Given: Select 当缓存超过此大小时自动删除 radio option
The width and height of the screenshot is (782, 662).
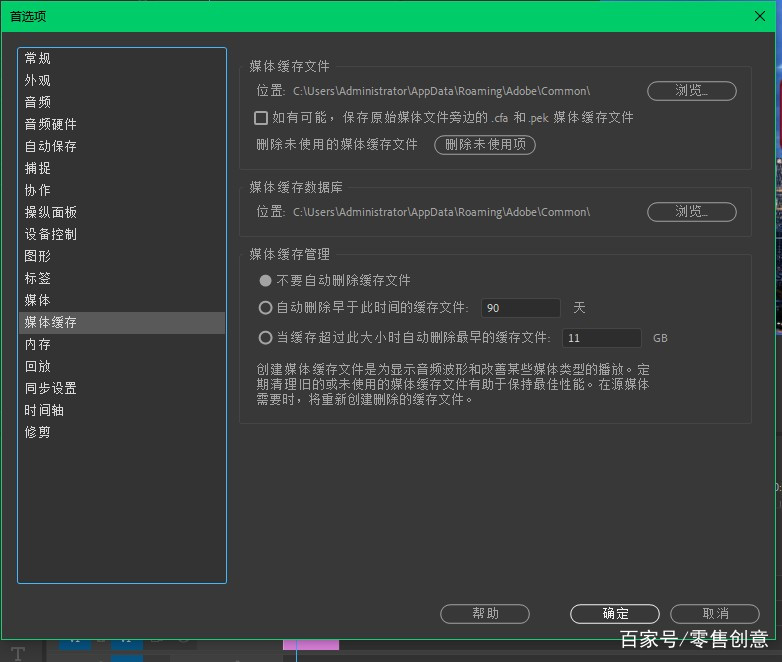Looking at the screenshot, I should (265, 338).
